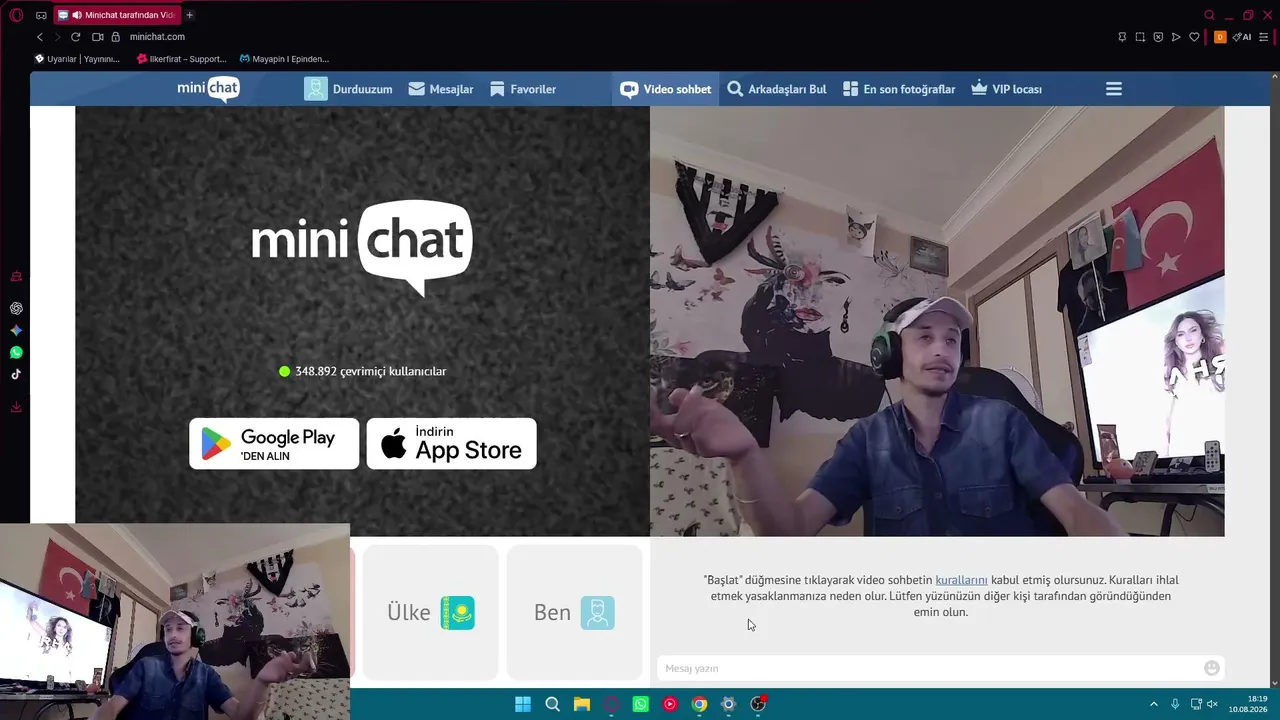Open a new browser tab
The image size is (1280, 720).
coord(189,15)
